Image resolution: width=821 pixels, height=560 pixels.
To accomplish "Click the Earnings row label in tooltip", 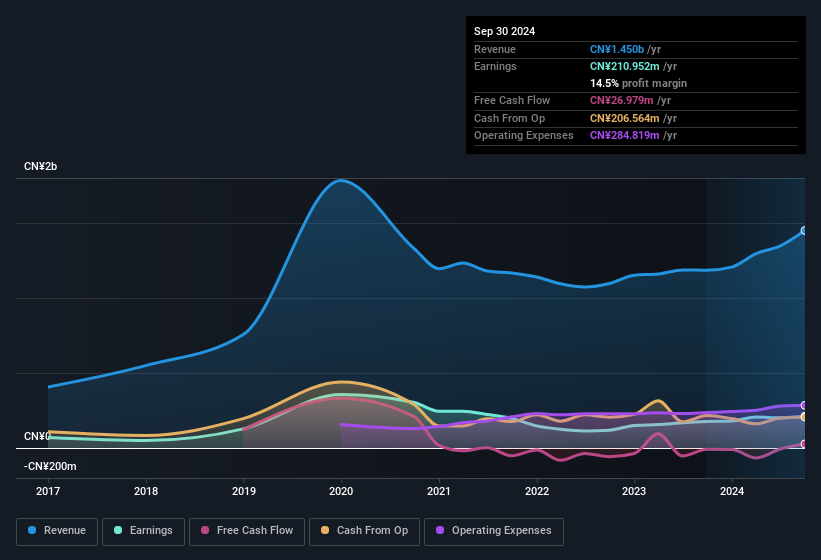I will click(x=495, y=66).
